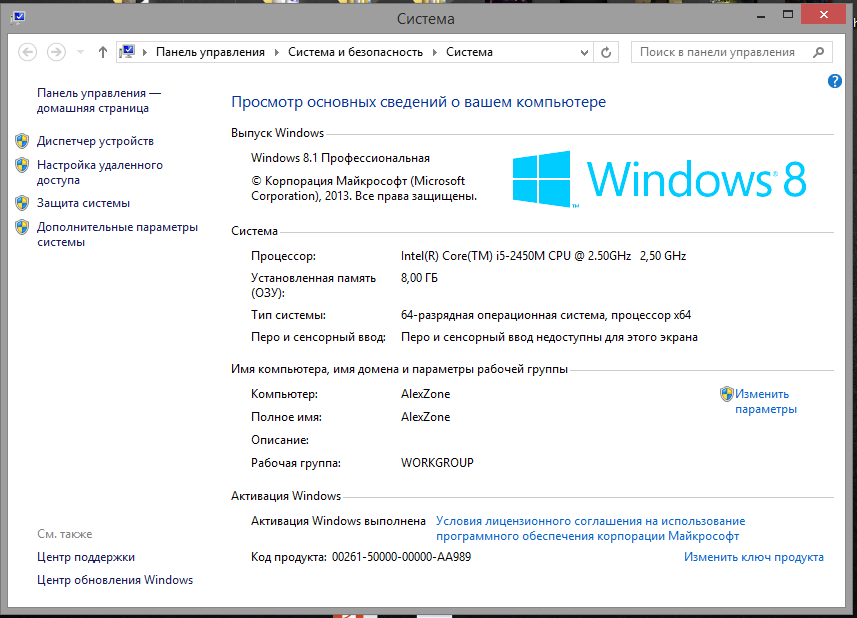Viewport: 857px width, 618px height.
Task: Open 'Панель управления — домашняя страница' link
Action: [x=99, y=101]
